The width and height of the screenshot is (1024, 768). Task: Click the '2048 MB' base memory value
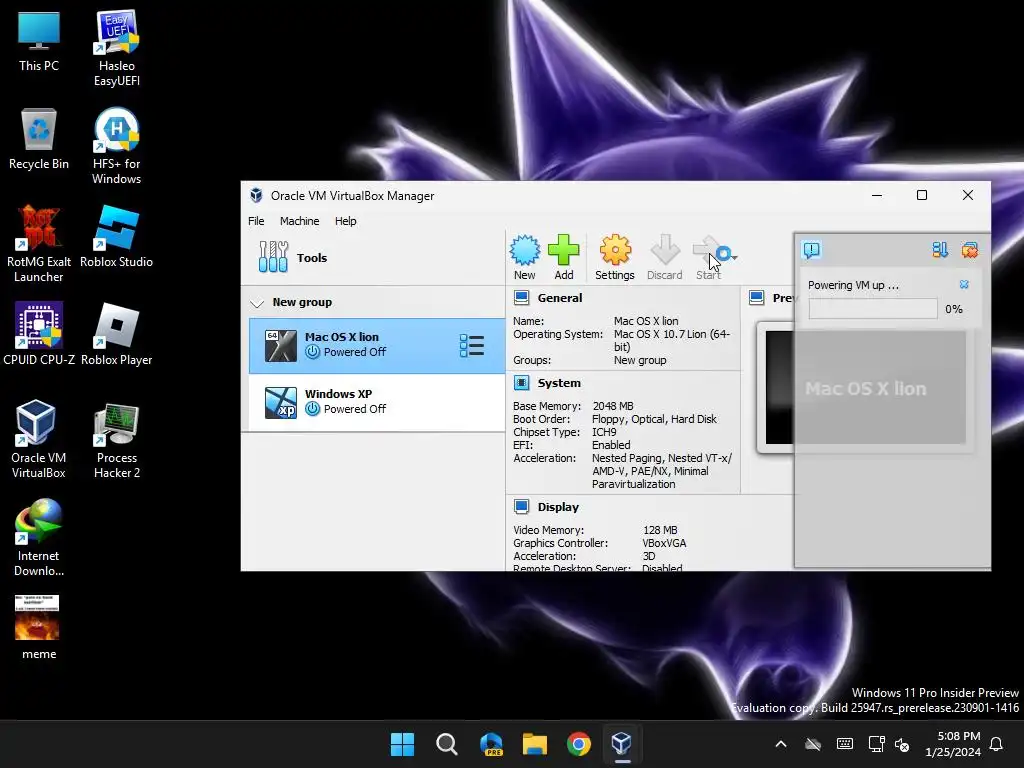613,406
